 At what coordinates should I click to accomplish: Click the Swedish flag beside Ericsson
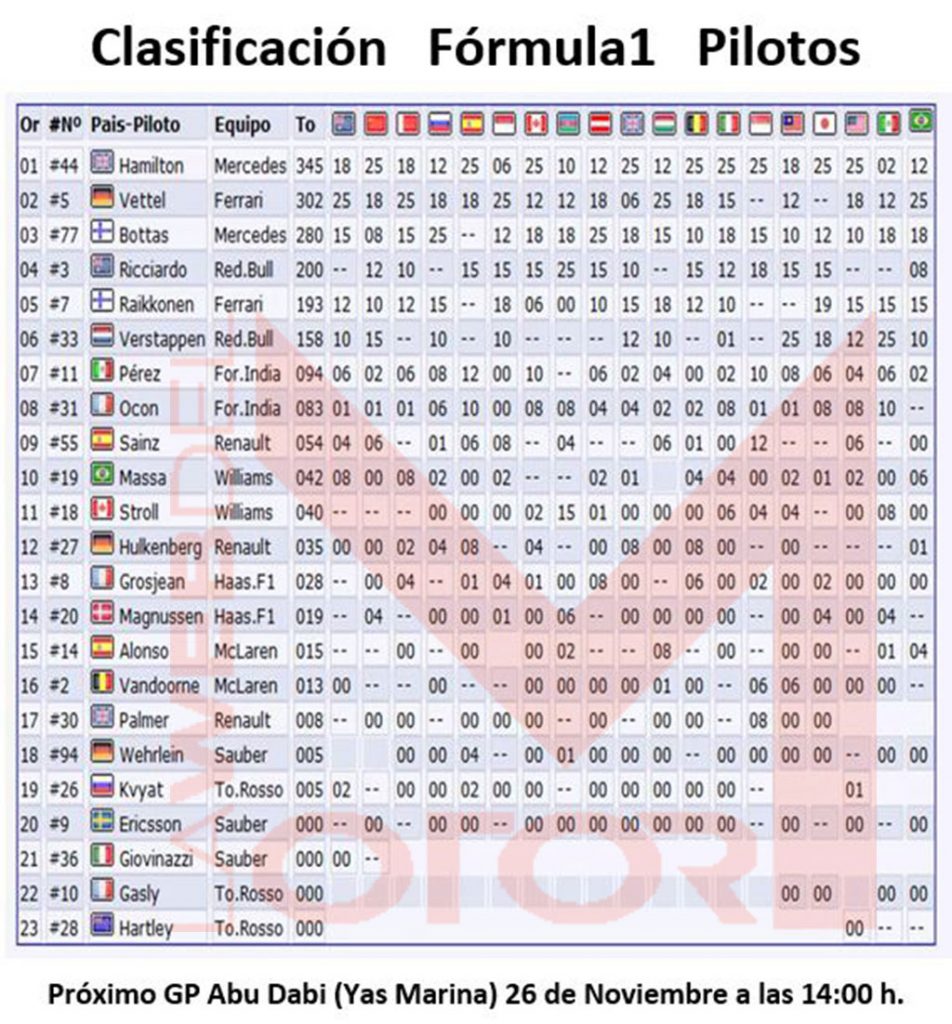click(102, 823)
